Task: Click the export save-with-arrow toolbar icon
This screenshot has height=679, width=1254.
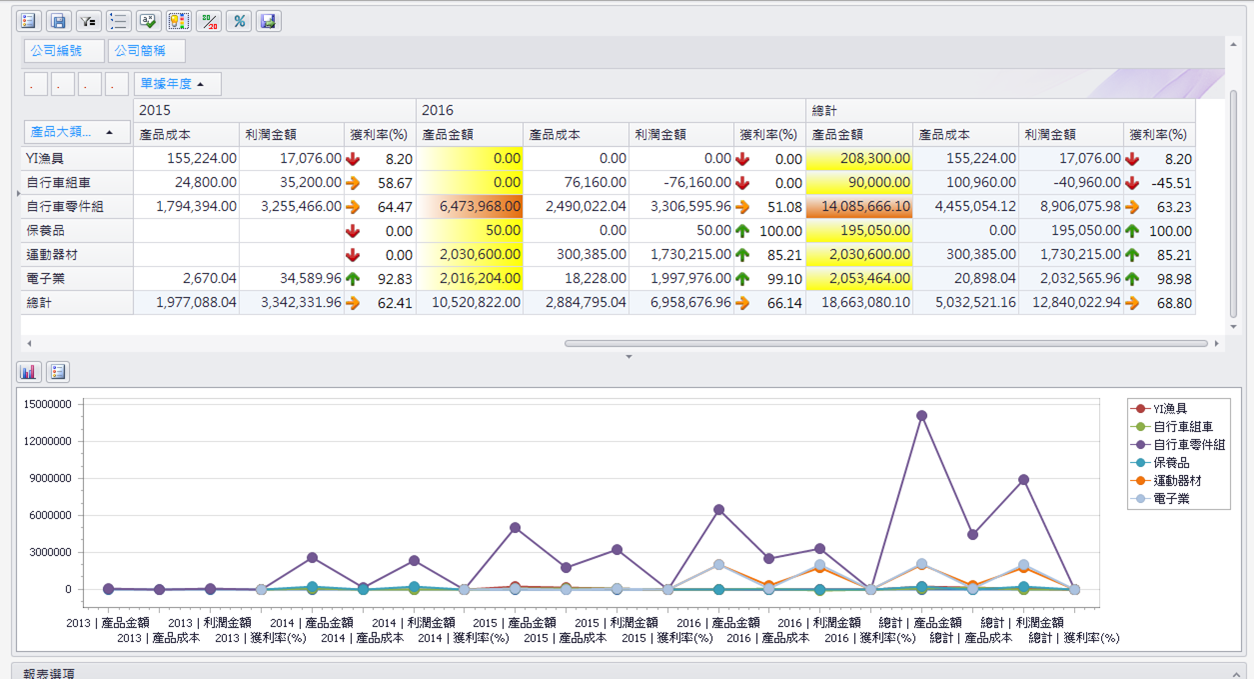Action: click(x=268, y=21)
